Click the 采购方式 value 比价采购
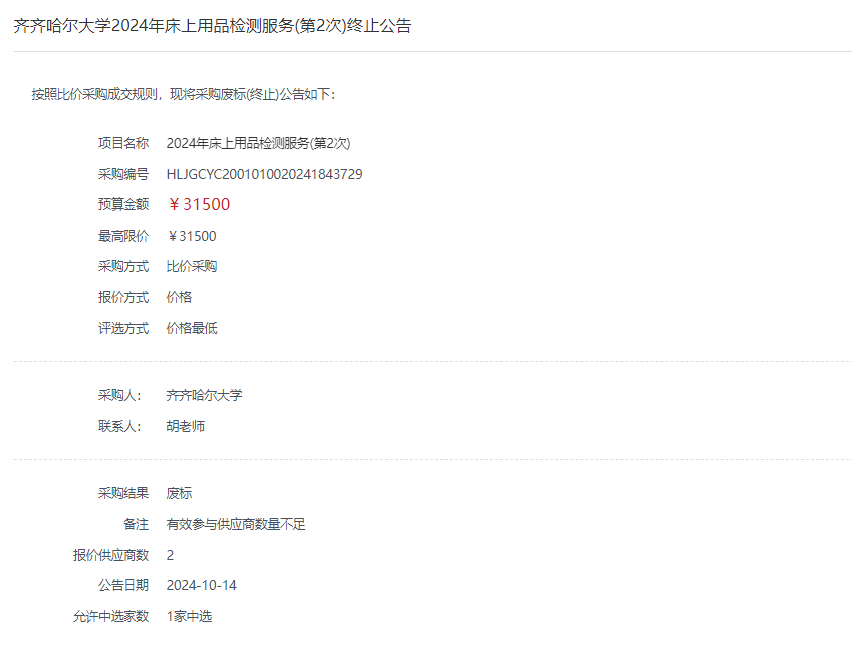The image size is (852, 656). click(x=191, y=266)
